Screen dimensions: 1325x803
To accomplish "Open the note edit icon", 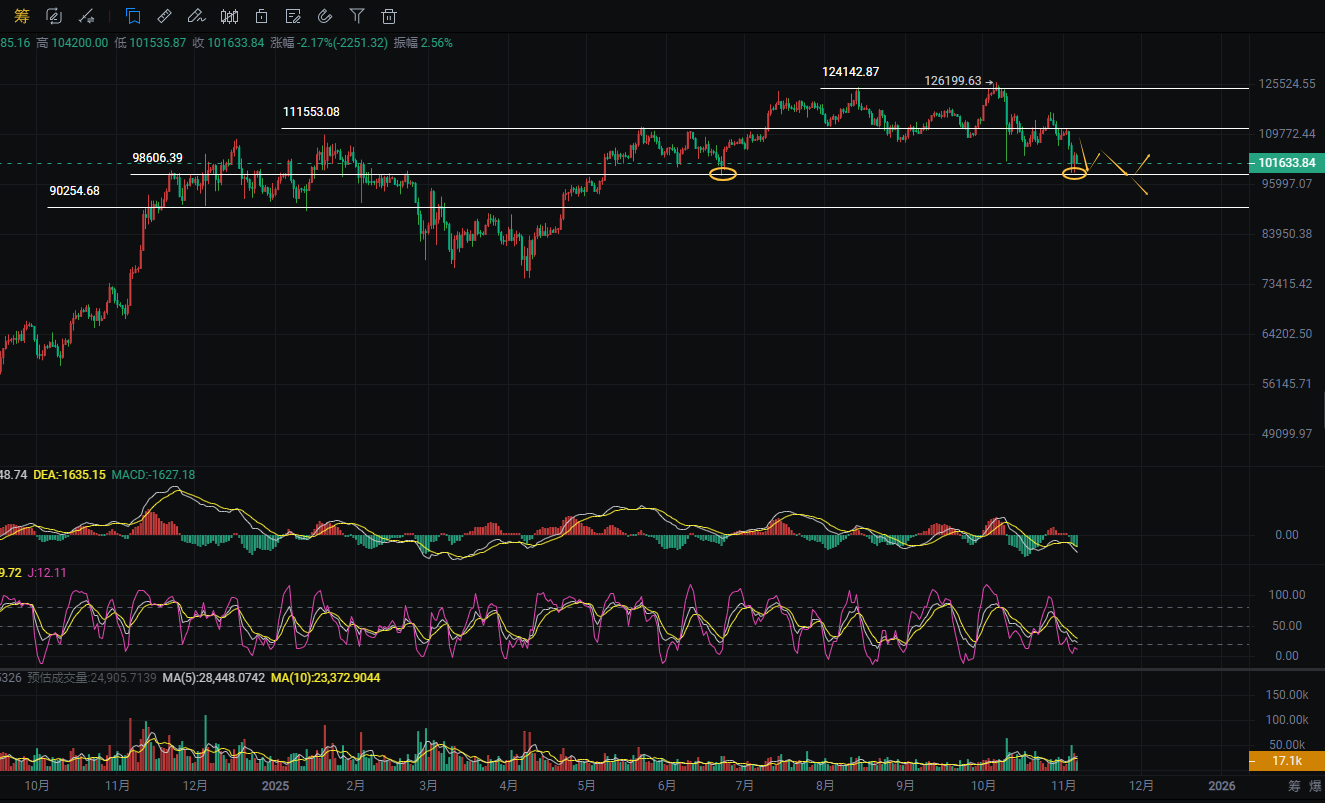I will pyautogui.click(x=293, y=16).
